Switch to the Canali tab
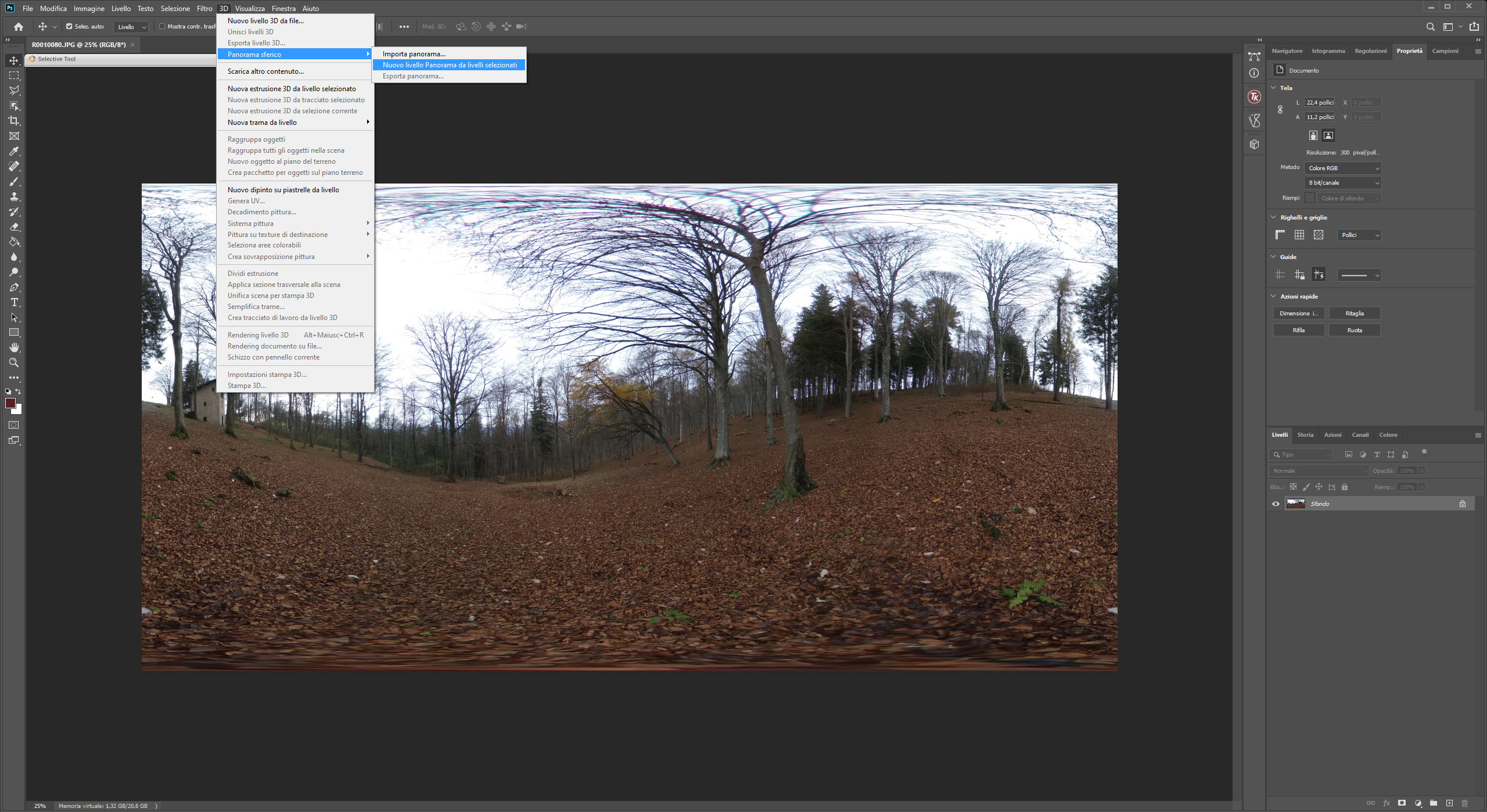Screen dimensions: 1487x812 (1360, 435)
